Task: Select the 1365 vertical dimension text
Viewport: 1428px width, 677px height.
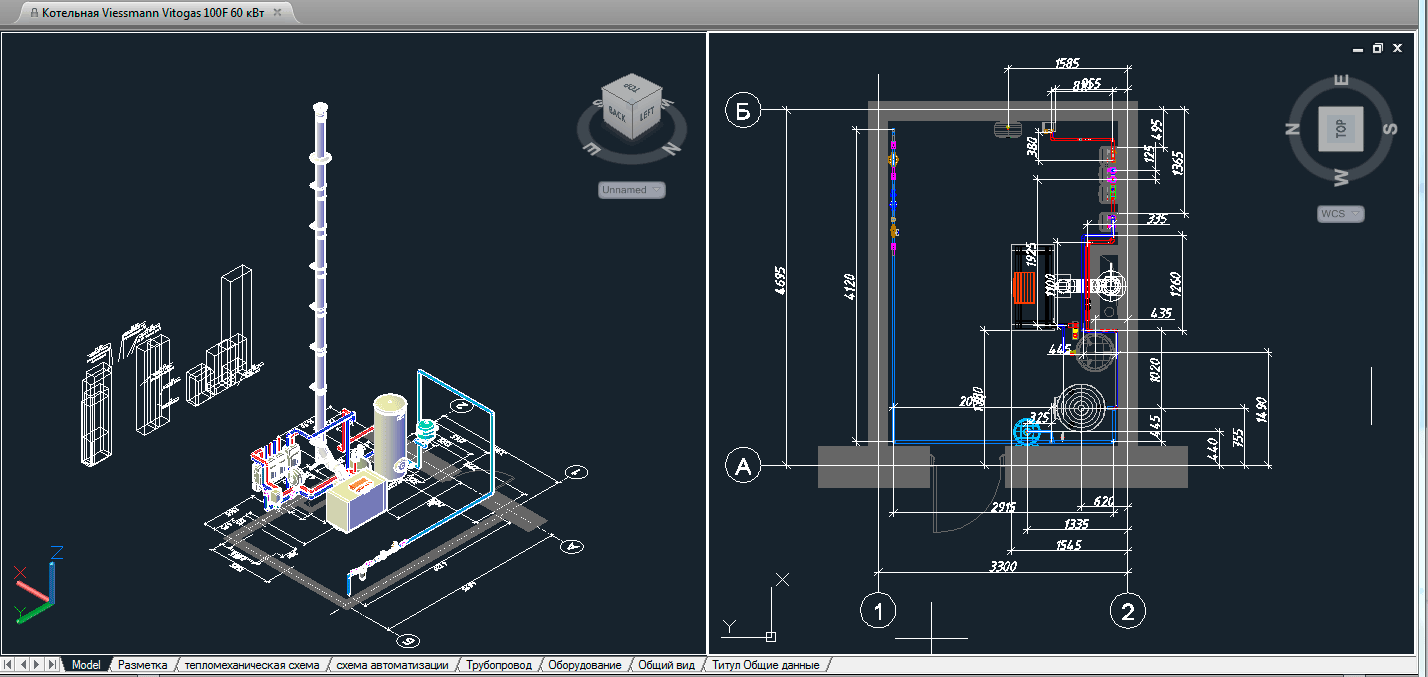Action: coord(1179,161)
